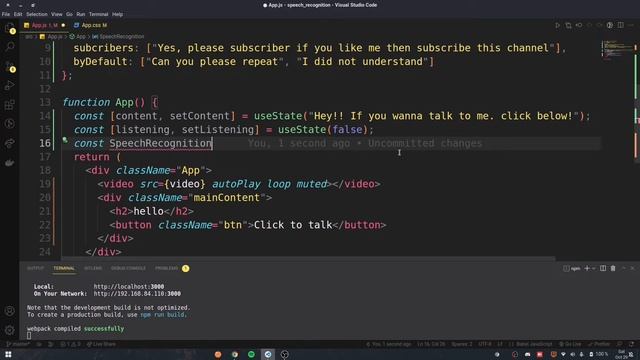The image size is (640, 360).
Task: Switch to the GITLENS panel tab
Action: click(93, 268)
